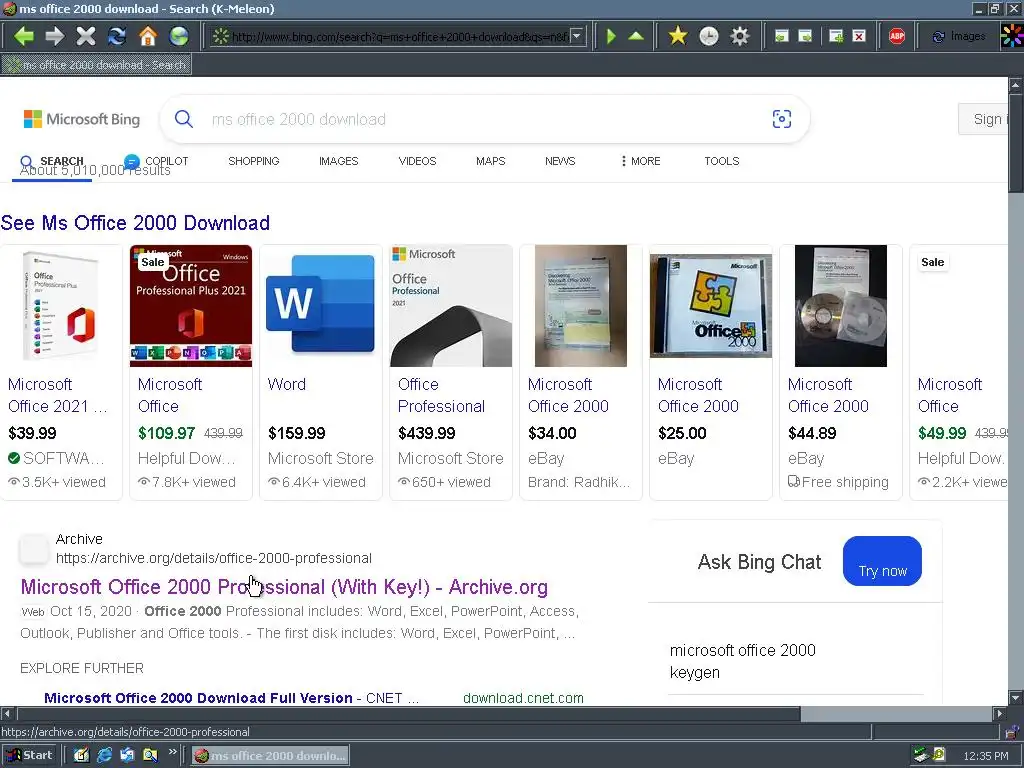
Task: Click the URL address field
Action: point(398,37)
